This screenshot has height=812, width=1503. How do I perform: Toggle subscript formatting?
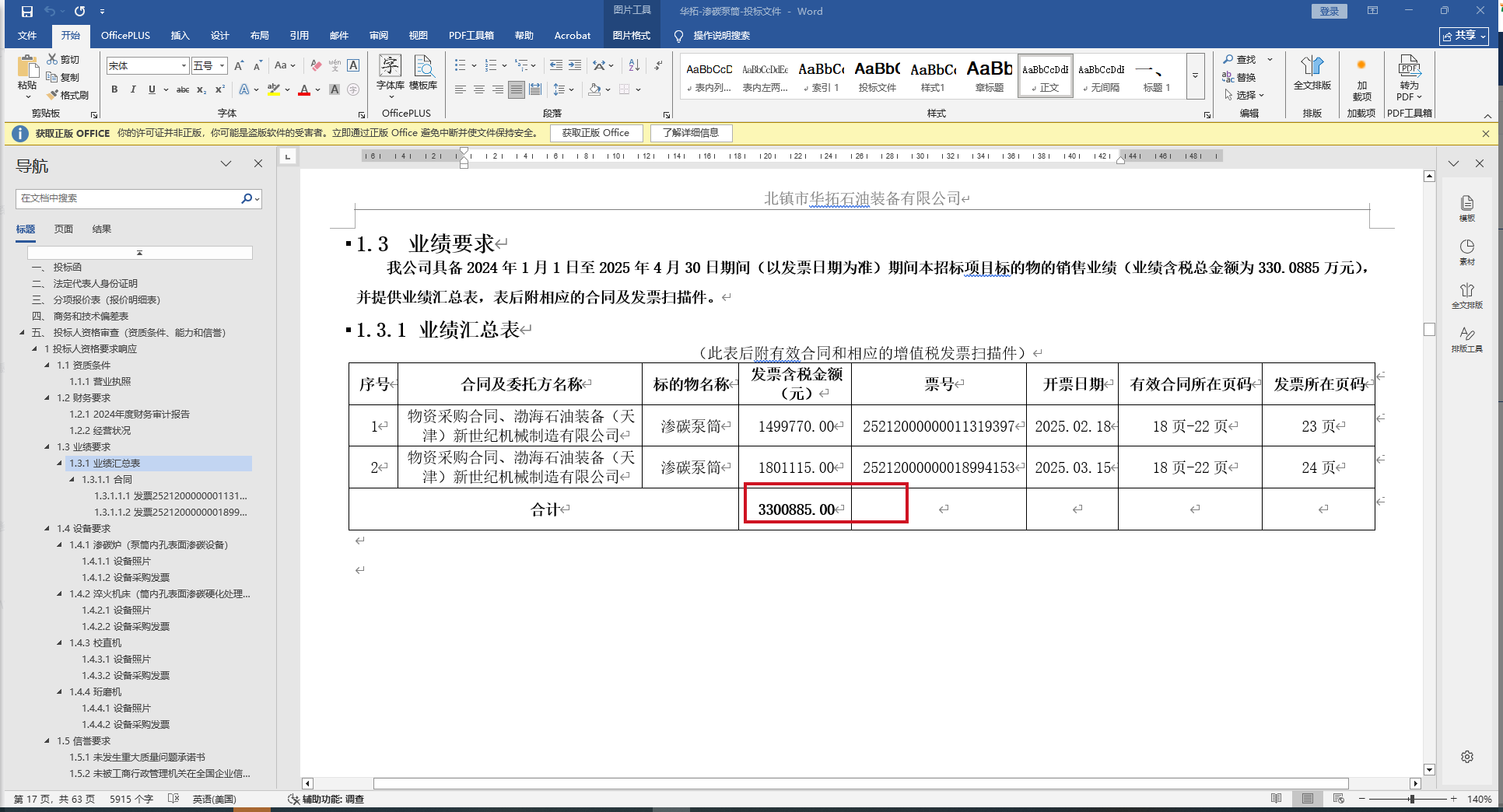pyautogui.click(x=201, y=89)
